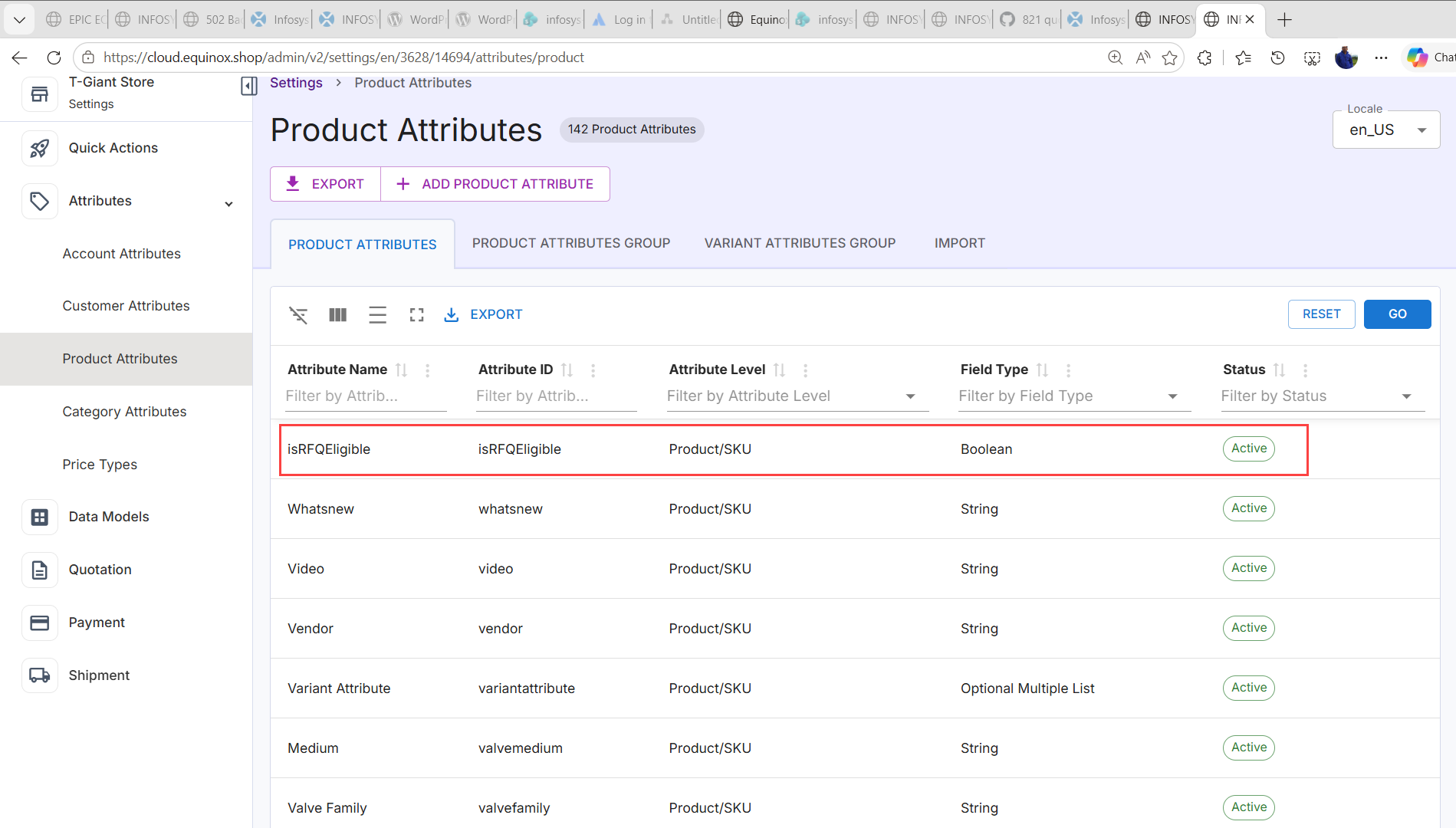
Task: Open Category Attributes in sidebar
Action: [x=124, y=412]
